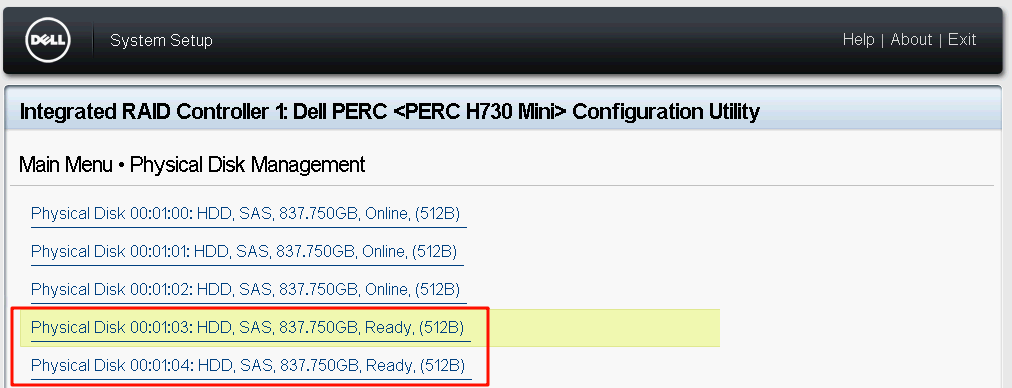1012x388 pixels.
Task: Click the Physical Disk Management breadcrumb
Action: pyautogui.click(x=247, y=165)
